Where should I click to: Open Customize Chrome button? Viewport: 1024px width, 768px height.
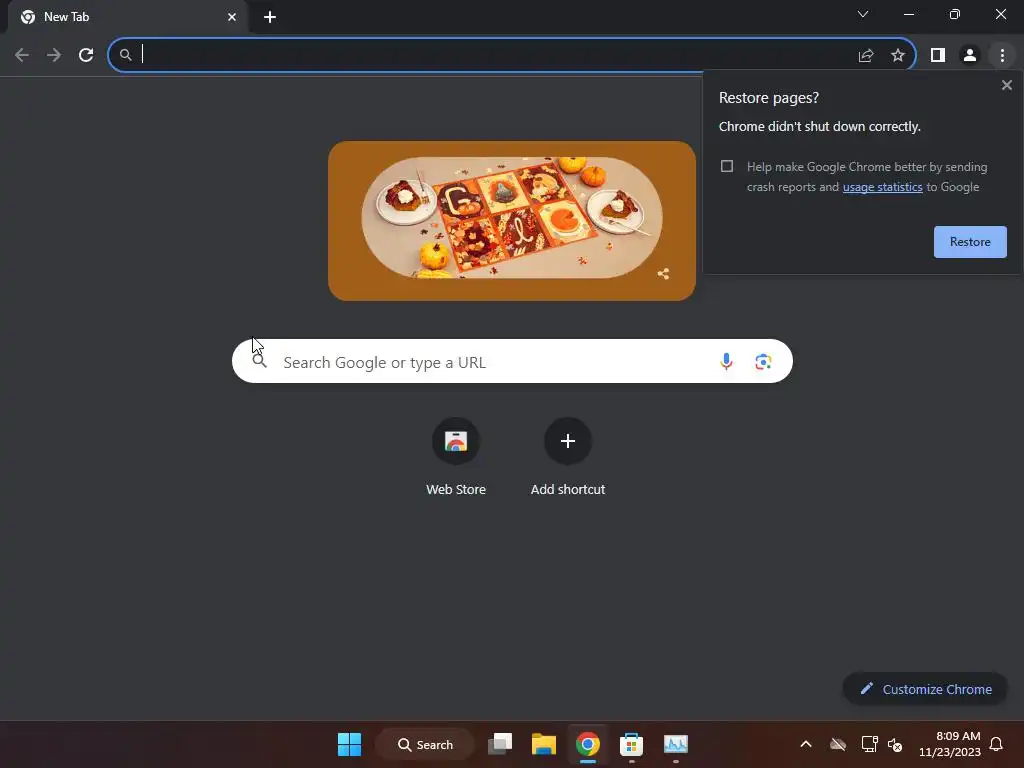925,689
